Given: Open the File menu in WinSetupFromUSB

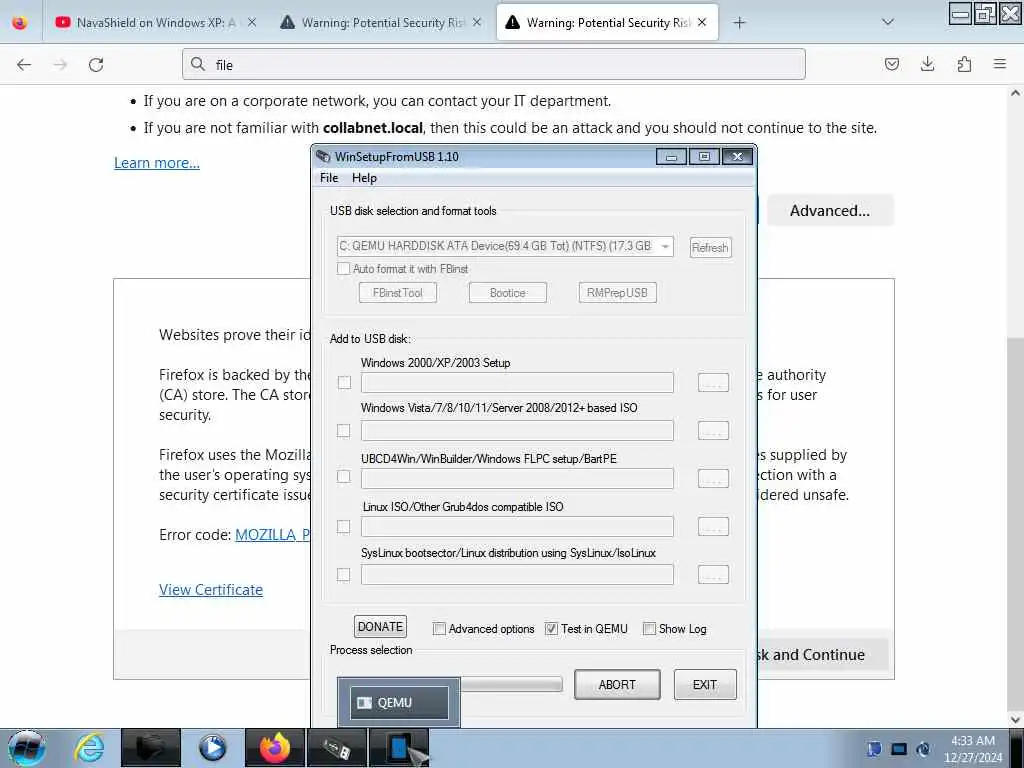Looking at the screenshot, I should pos(328,178).
